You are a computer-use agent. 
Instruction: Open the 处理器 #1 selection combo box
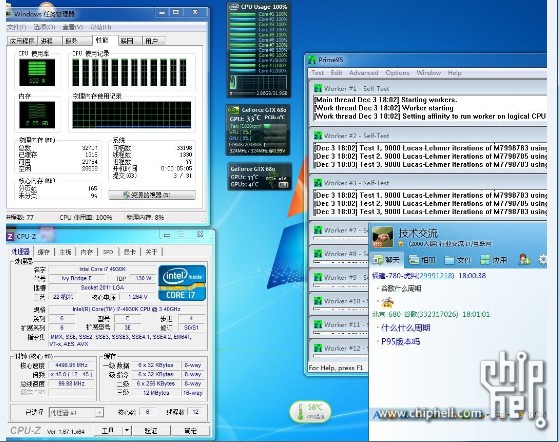point(76,412)
